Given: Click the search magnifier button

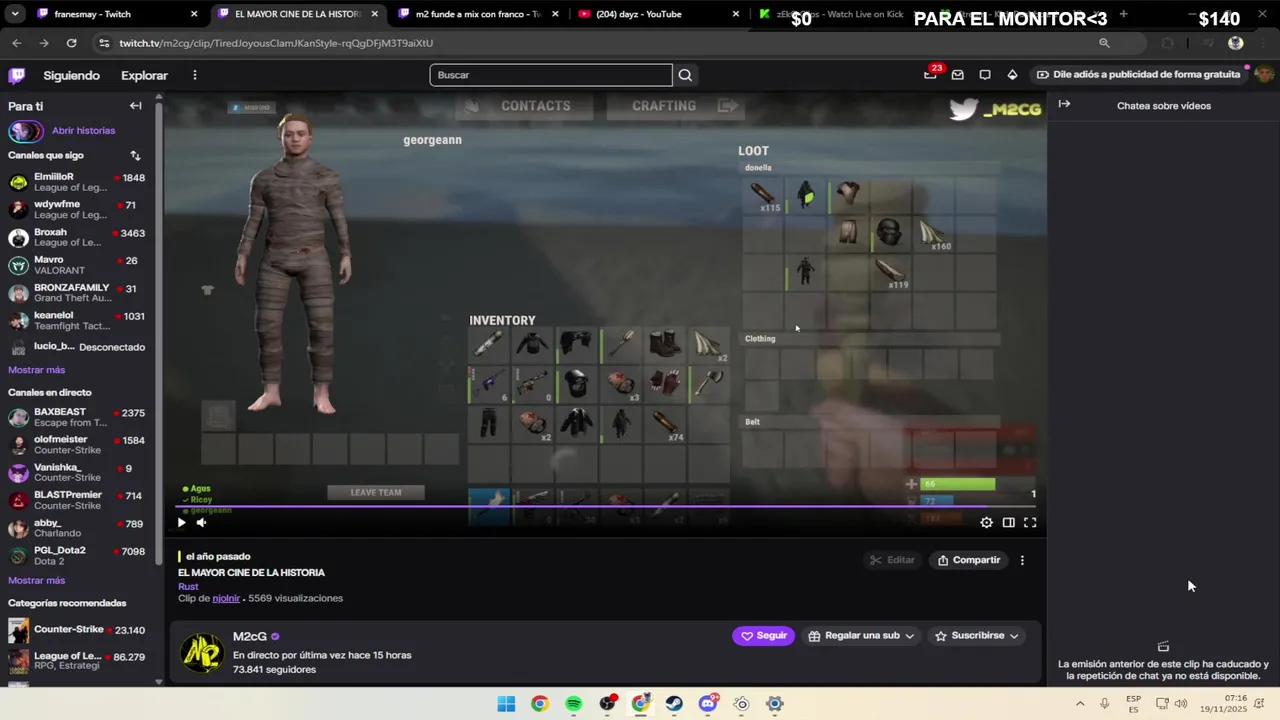Looking at the screenshot, I should [x=685, y=75].
